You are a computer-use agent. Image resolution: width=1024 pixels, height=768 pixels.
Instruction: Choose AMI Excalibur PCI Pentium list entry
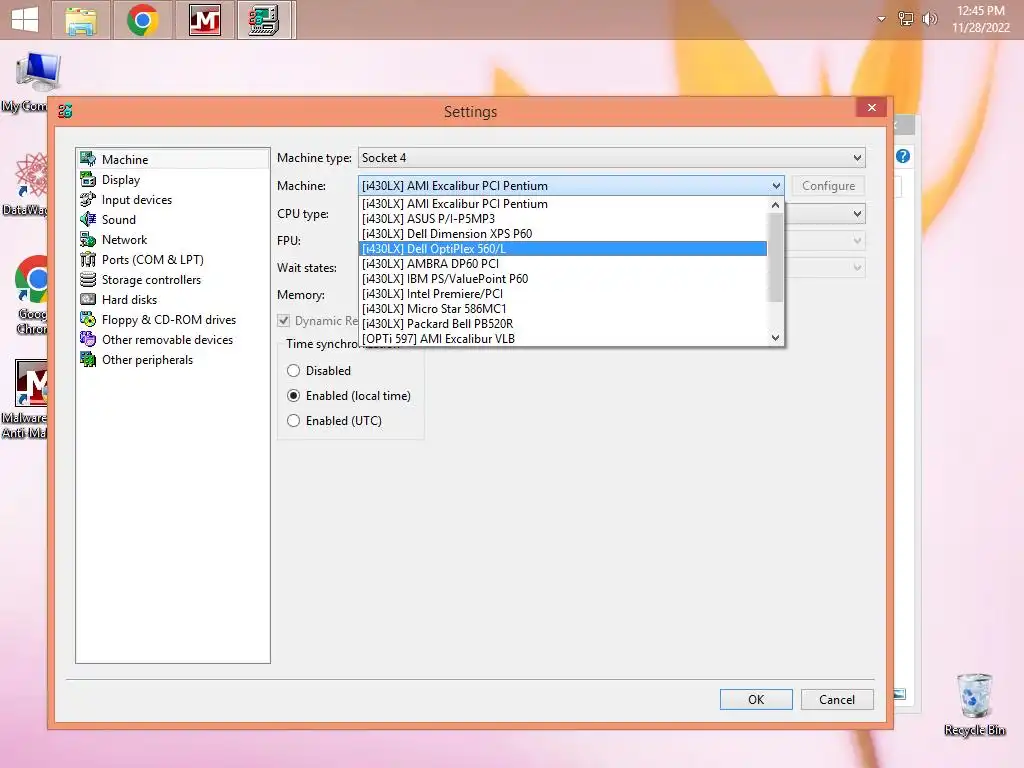click(x=563, y=204)
